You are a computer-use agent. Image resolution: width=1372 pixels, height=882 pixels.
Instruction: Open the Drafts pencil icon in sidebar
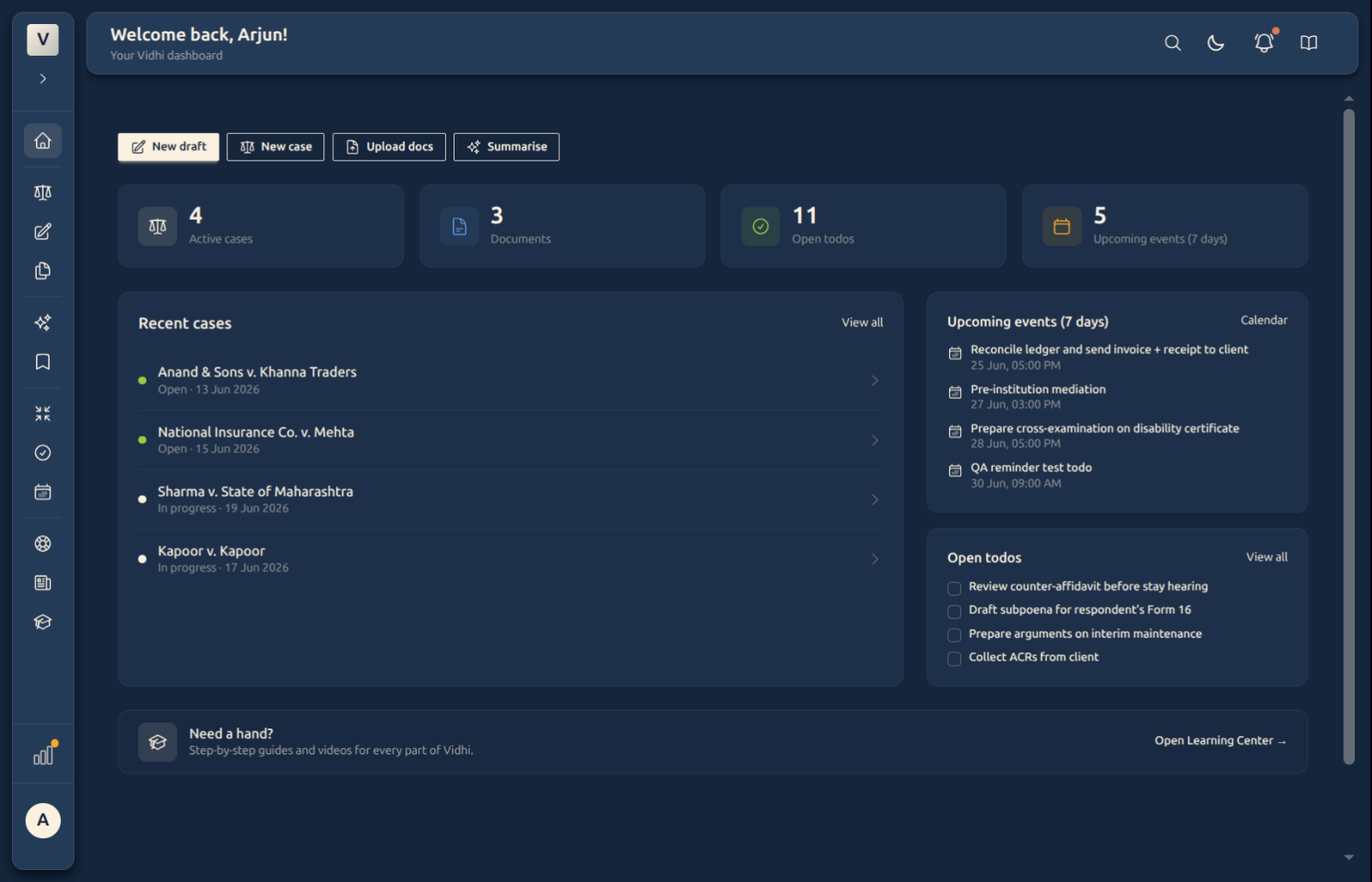coord(43,232)
